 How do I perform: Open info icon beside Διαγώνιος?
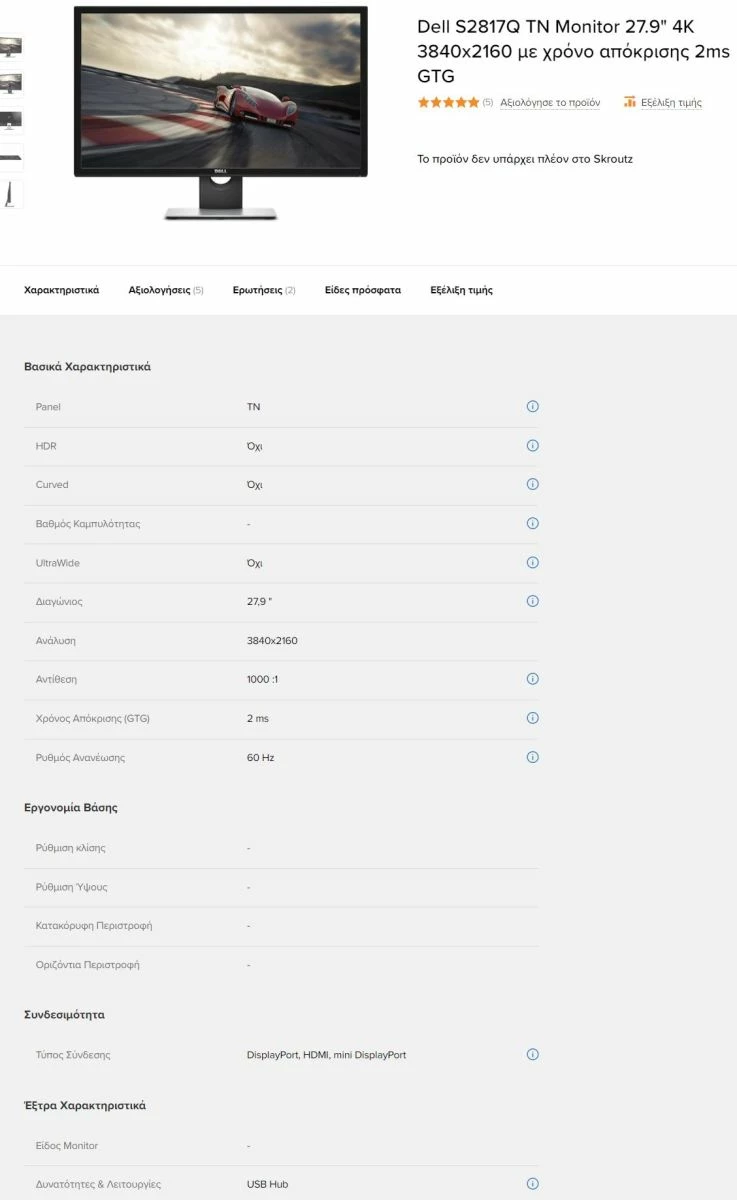[x=532, y=602]
